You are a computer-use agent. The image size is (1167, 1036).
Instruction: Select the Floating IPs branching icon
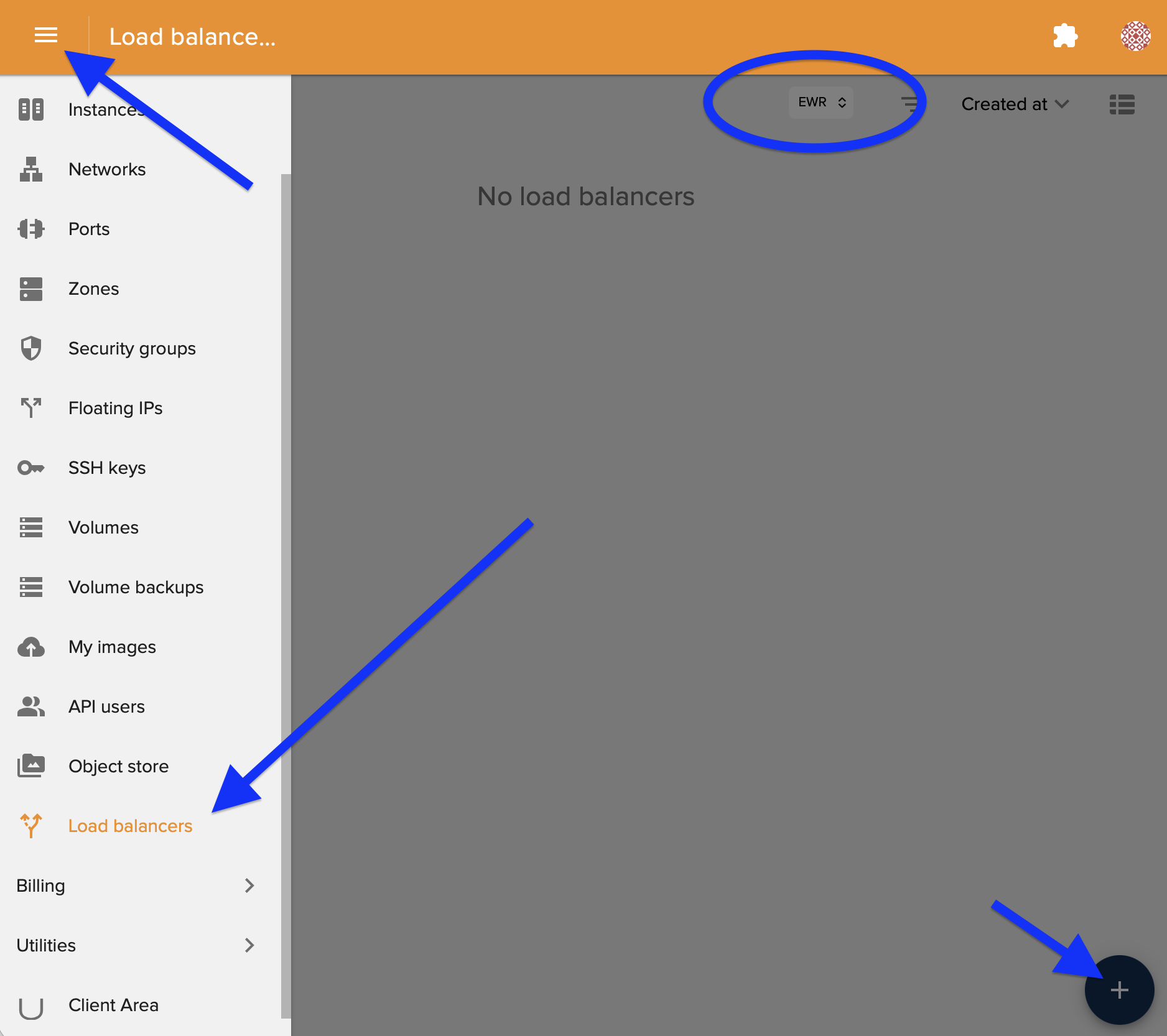coord(30,408)
